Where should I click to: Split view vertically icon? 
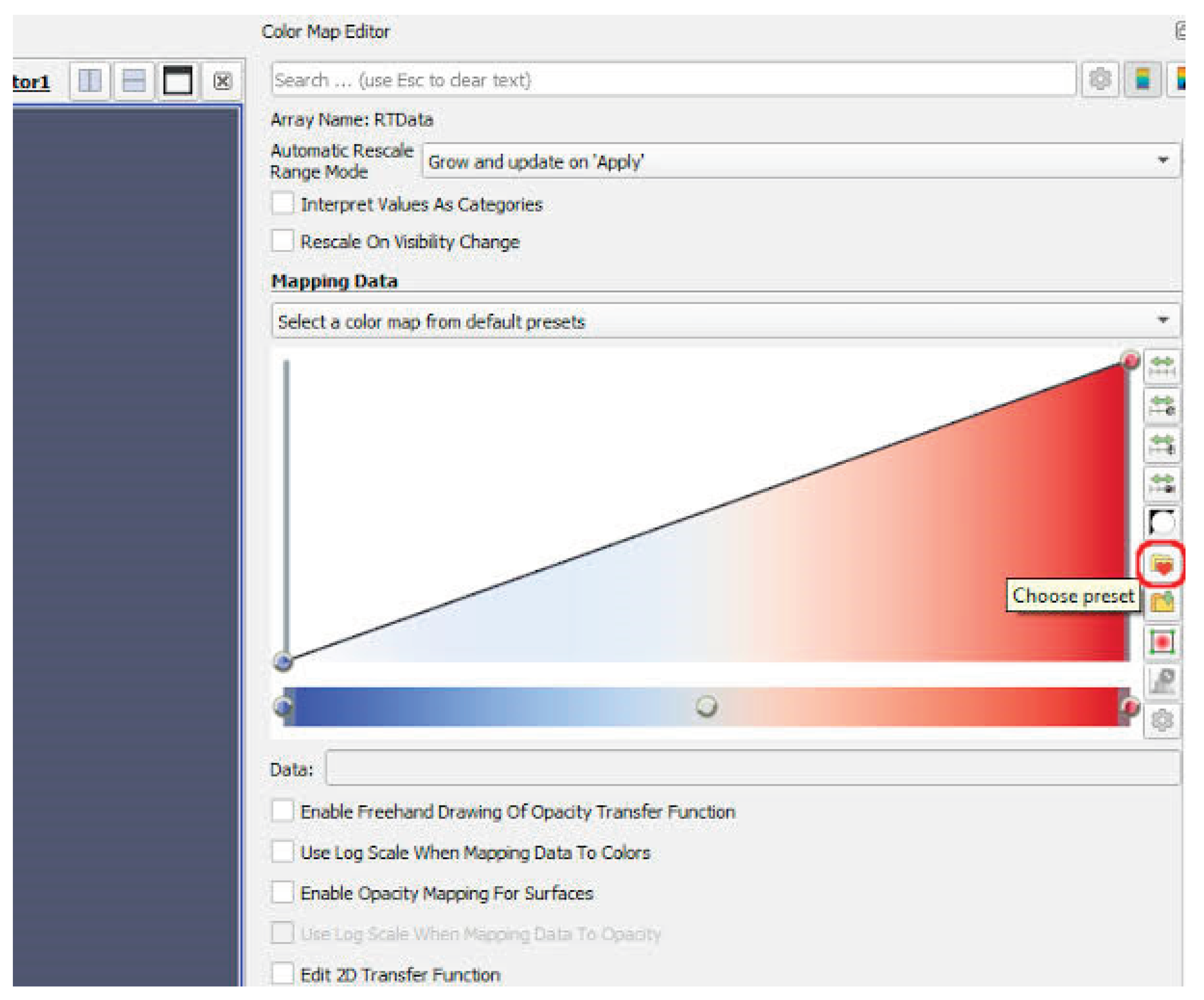[x=134, y=81]
